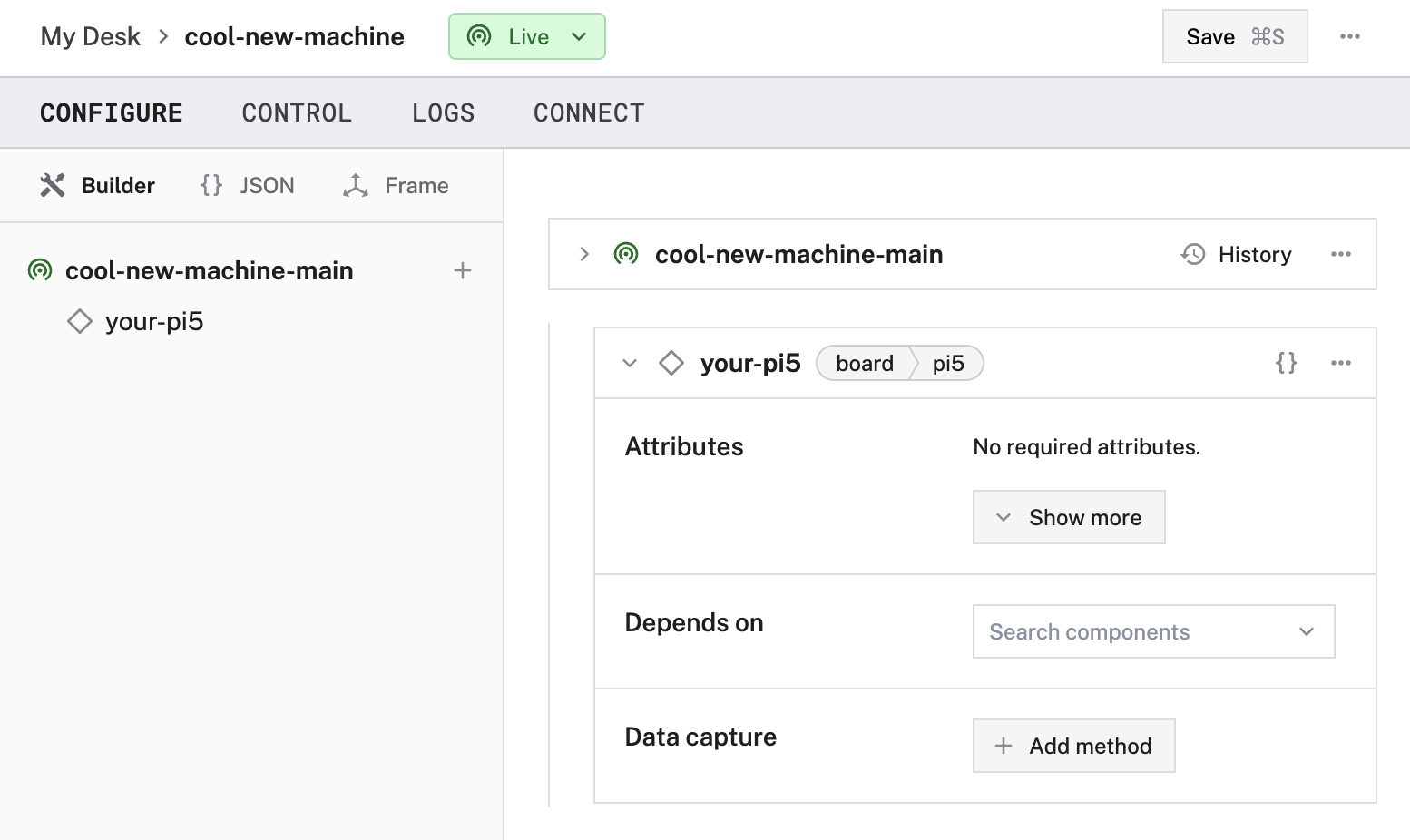This screenshot has width=1410, height=840.
Task: Open three-dot menu on cool-new-machine-main card
Action: (1340, 254)
